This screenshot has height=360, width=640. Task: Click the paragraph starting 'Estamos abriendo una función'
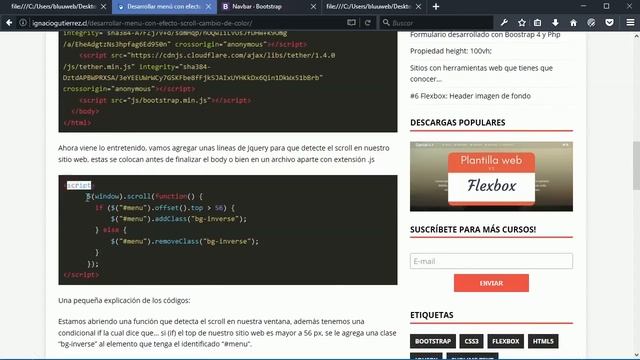[x=227, y=333]
